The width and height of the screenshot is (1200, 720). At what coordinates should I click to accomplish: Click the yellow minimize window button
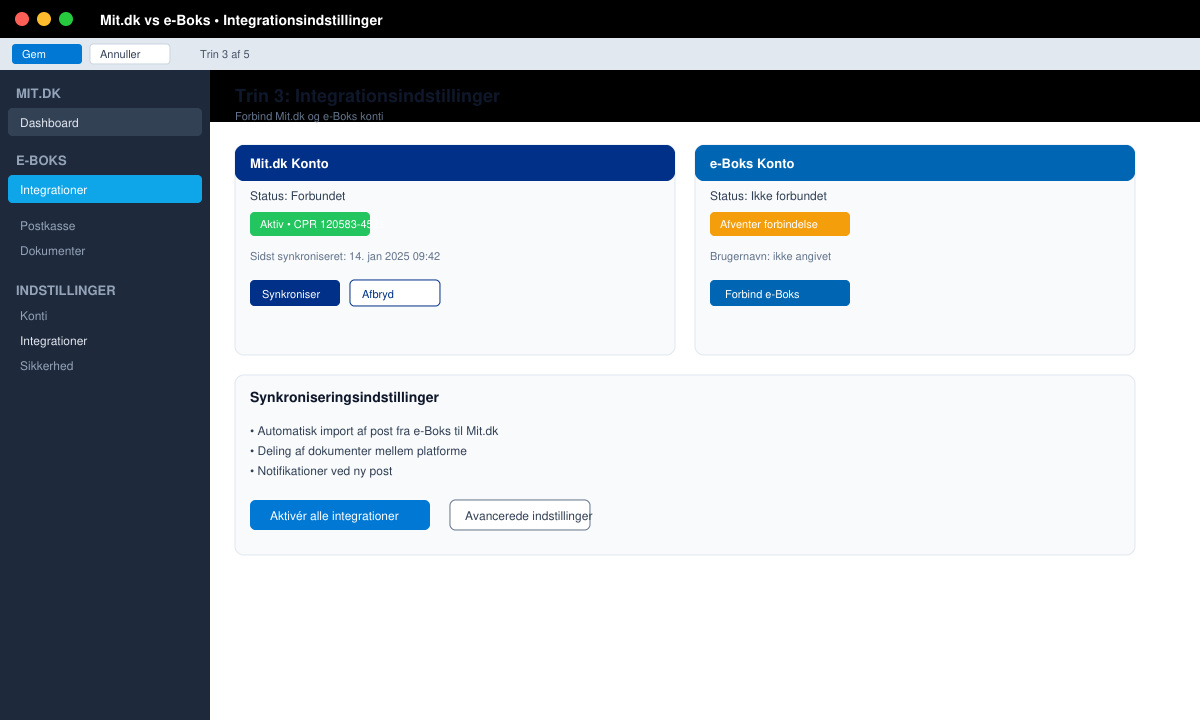point(44,19)
